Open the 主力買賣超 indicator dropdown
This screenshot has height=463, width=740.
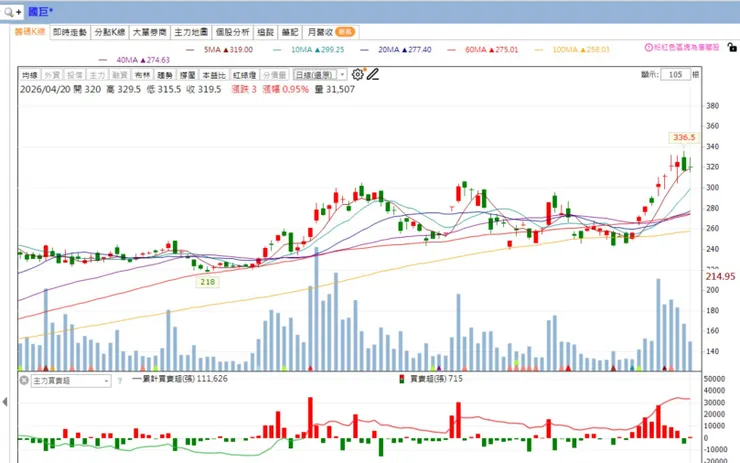(x=71, y=380)
